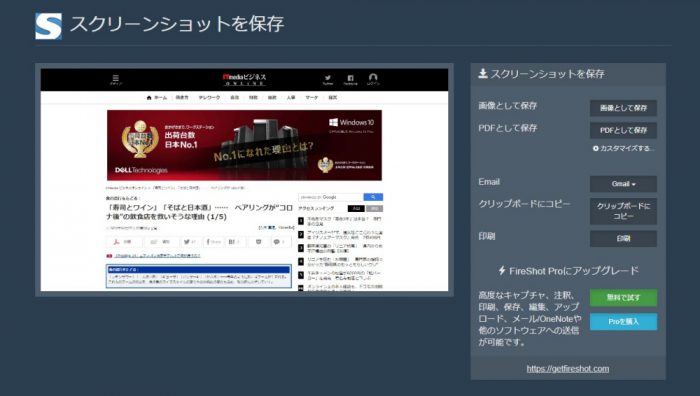The image size is (700, 396).
Task: Click the FireShot S logo icon
Action: [48, 25]
